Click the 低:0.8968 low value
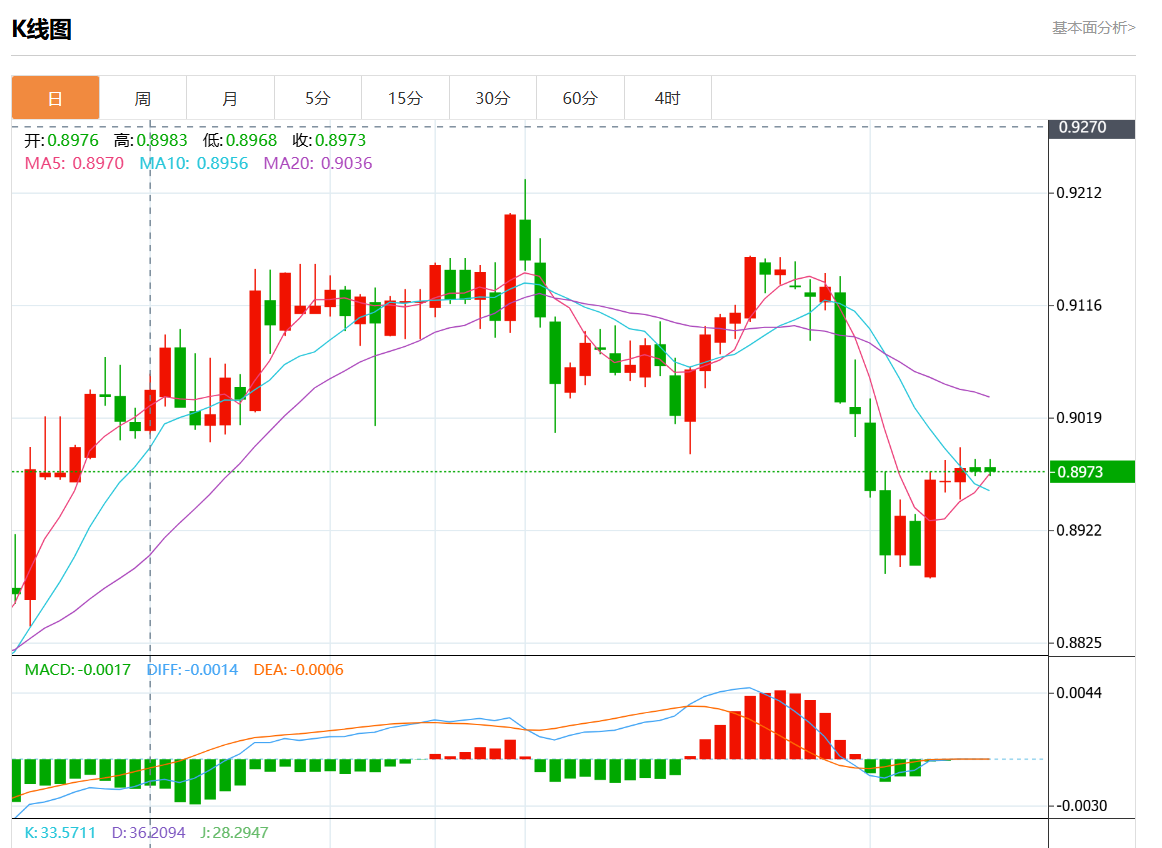The height and width of the screenshot is (848, 1162). point(240,140)
